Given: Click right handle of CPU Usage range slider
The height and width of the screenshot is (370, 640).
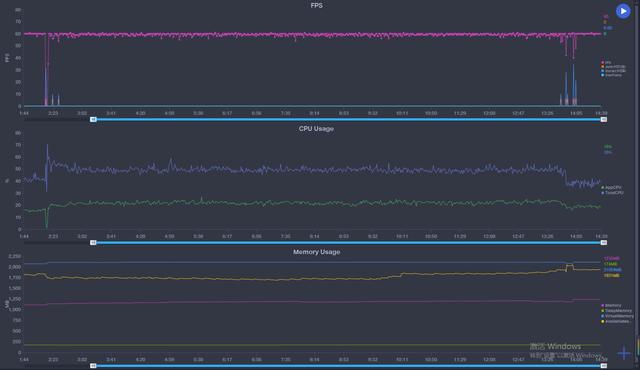Looking at the screenshot, I should (604, 243).
